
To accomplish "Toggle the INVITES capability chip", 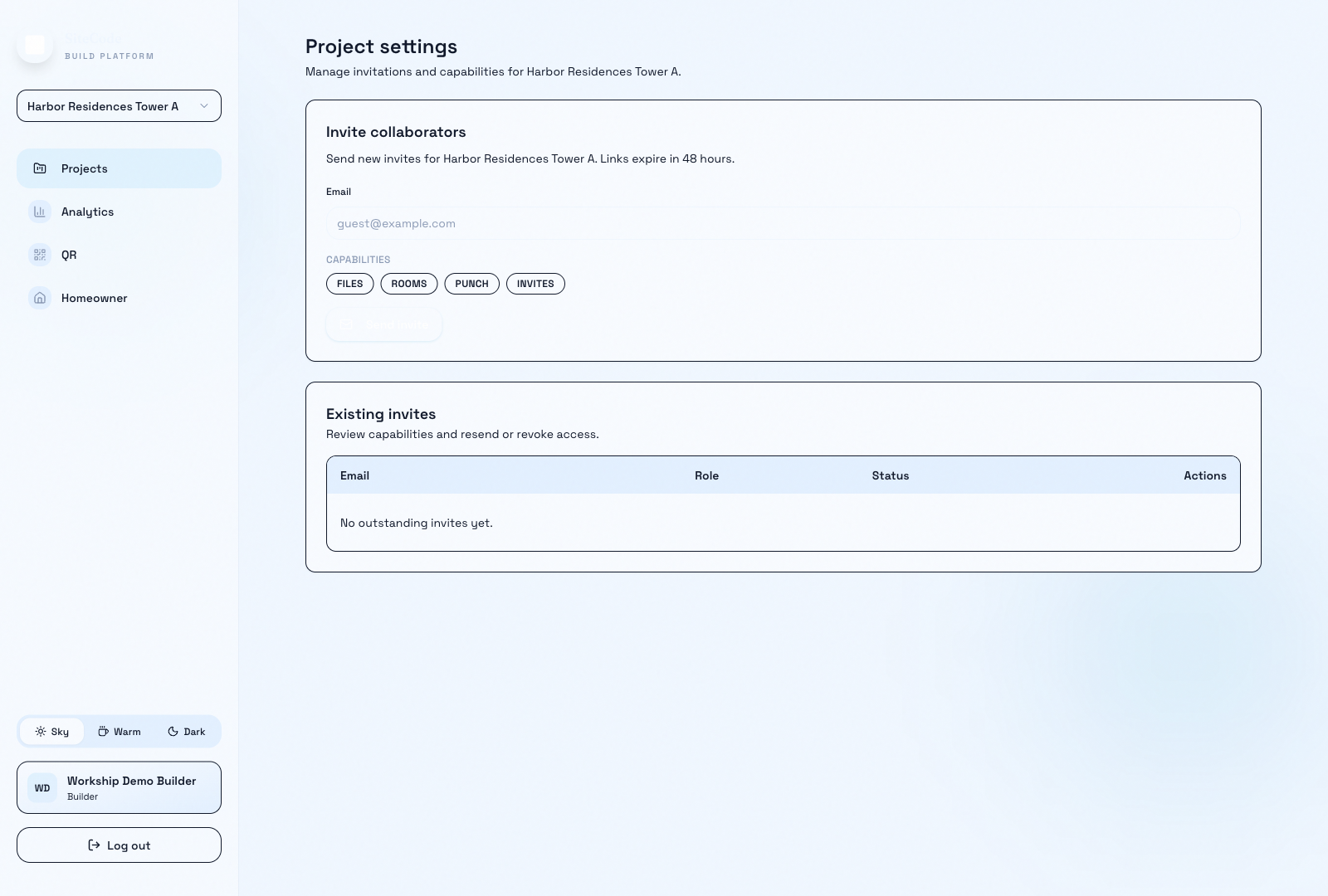I will [535, 284].
